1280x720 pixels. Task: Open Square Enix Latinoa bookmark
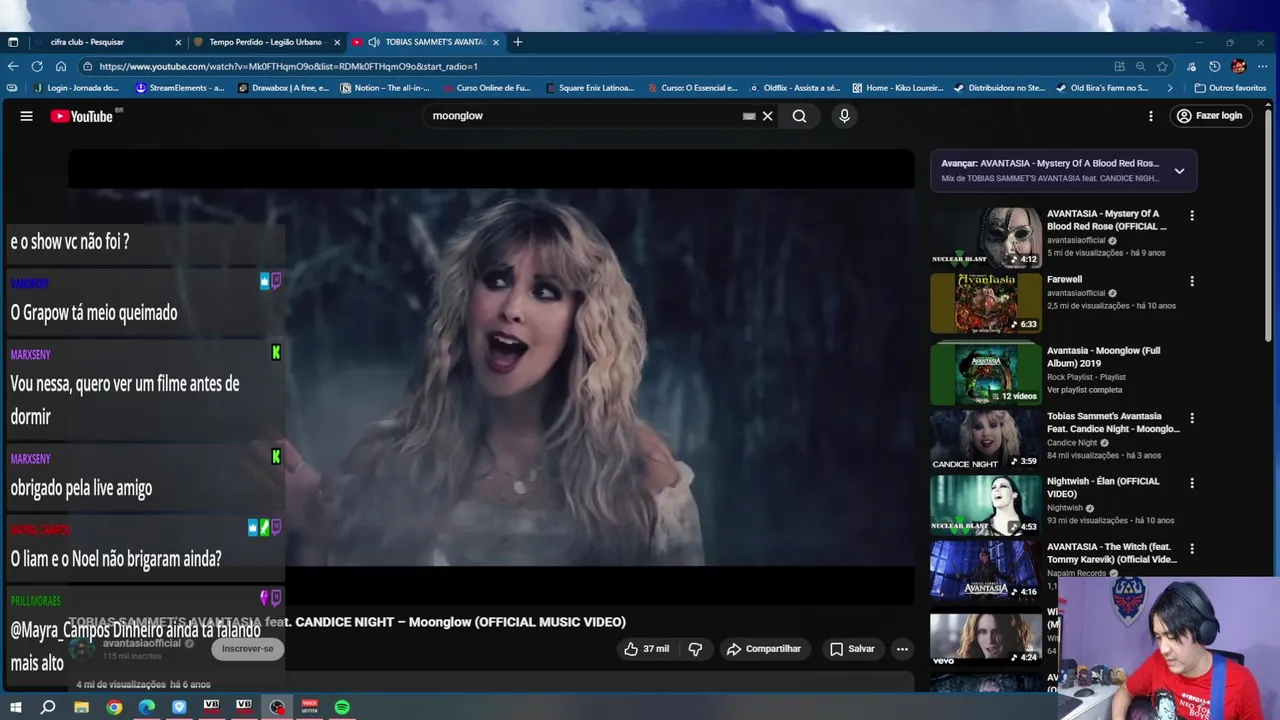590,88
